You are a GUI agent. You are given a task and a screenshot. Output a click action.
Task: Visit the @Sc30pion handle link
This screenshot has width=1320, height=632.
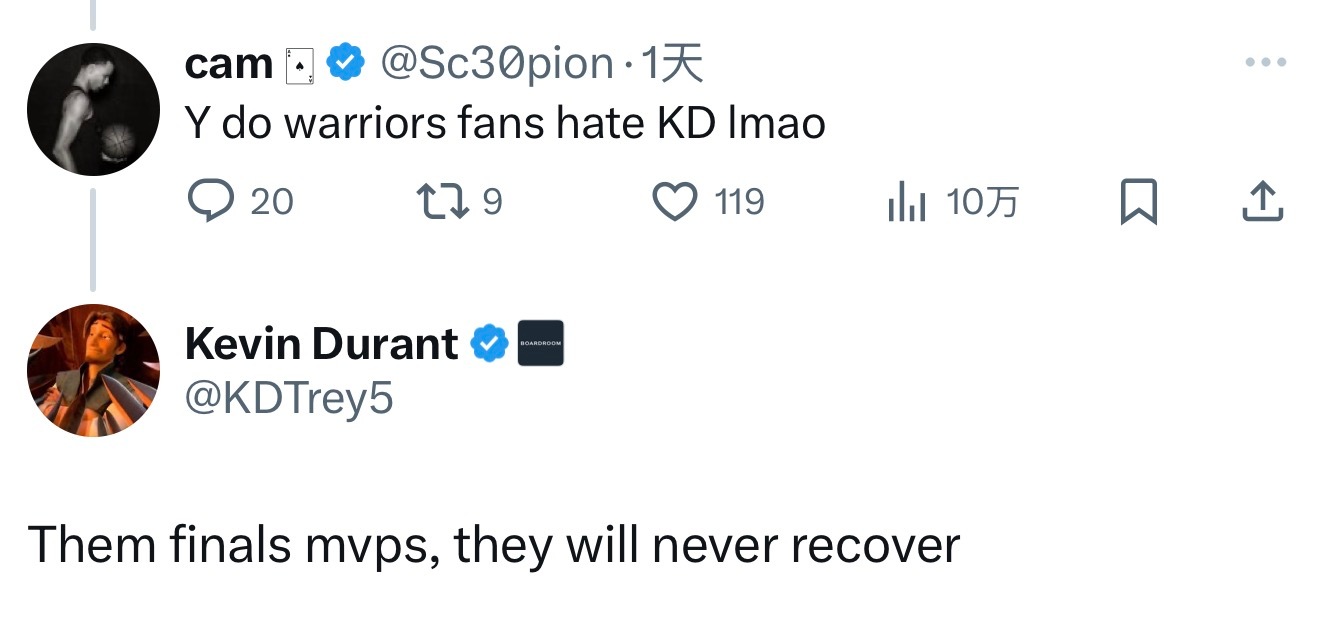pos(497,65)
